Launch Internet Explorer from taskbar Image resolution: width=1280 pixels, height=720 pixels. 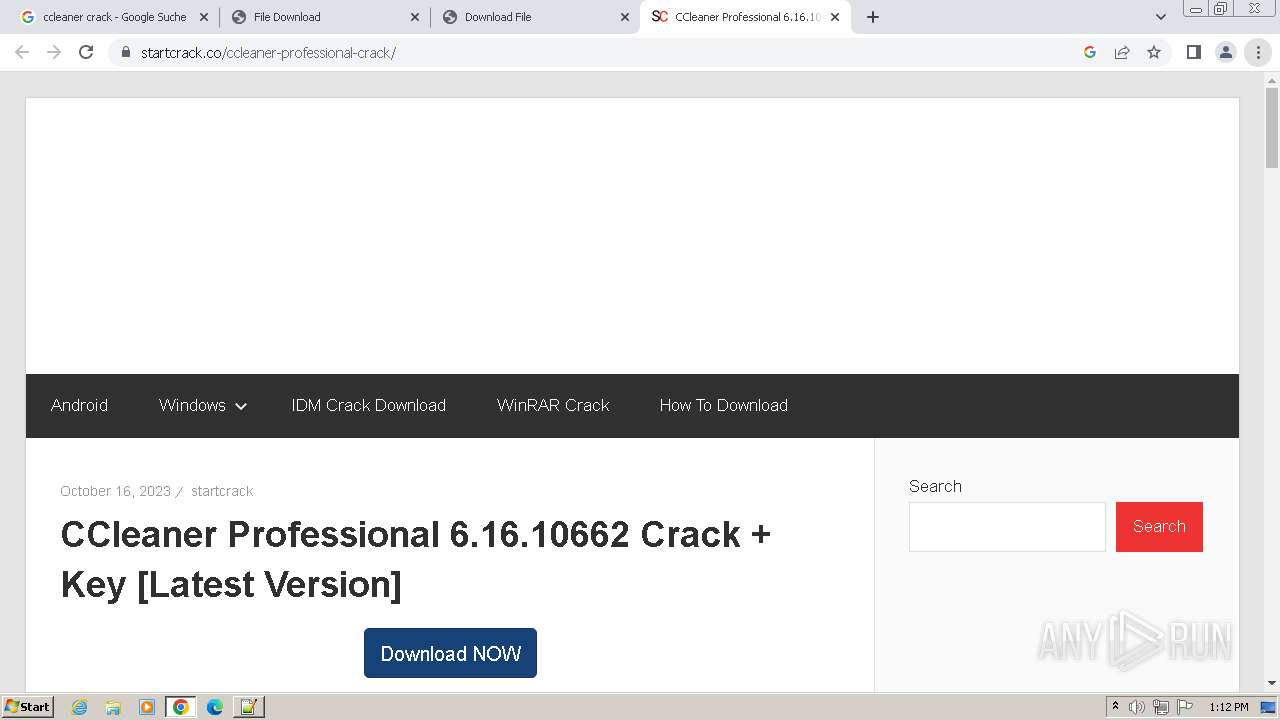coord(80,707)
